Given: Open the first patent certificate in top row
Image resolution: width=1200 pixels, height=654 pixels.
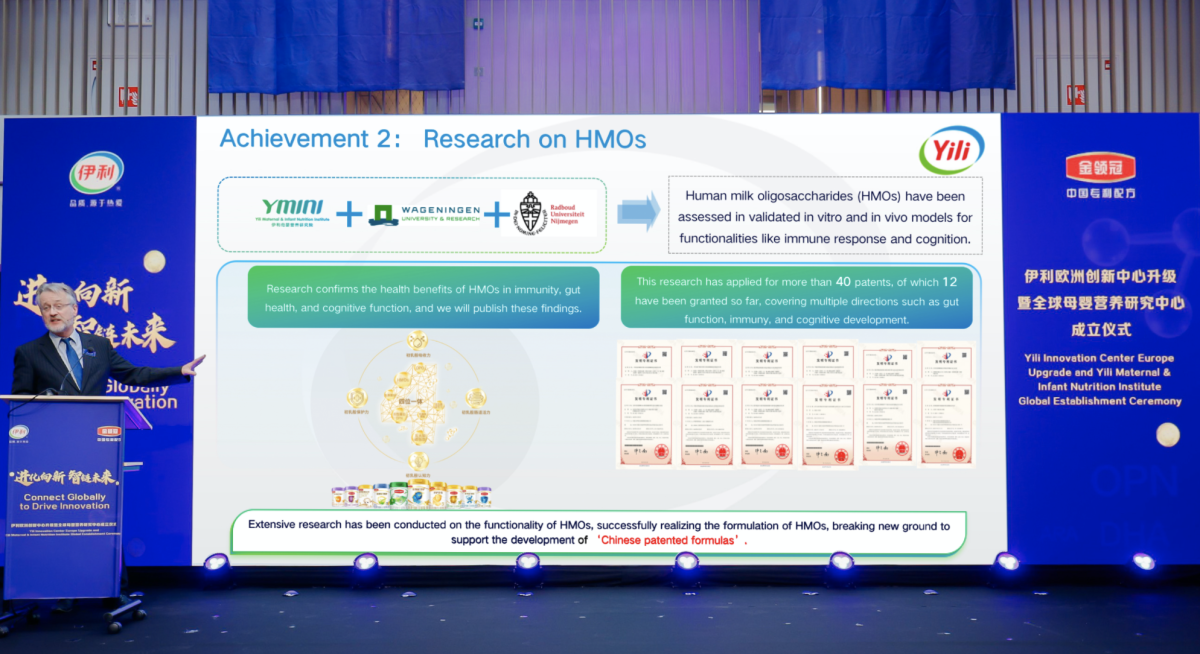Looking at the screenshot, I should [645, 361].
